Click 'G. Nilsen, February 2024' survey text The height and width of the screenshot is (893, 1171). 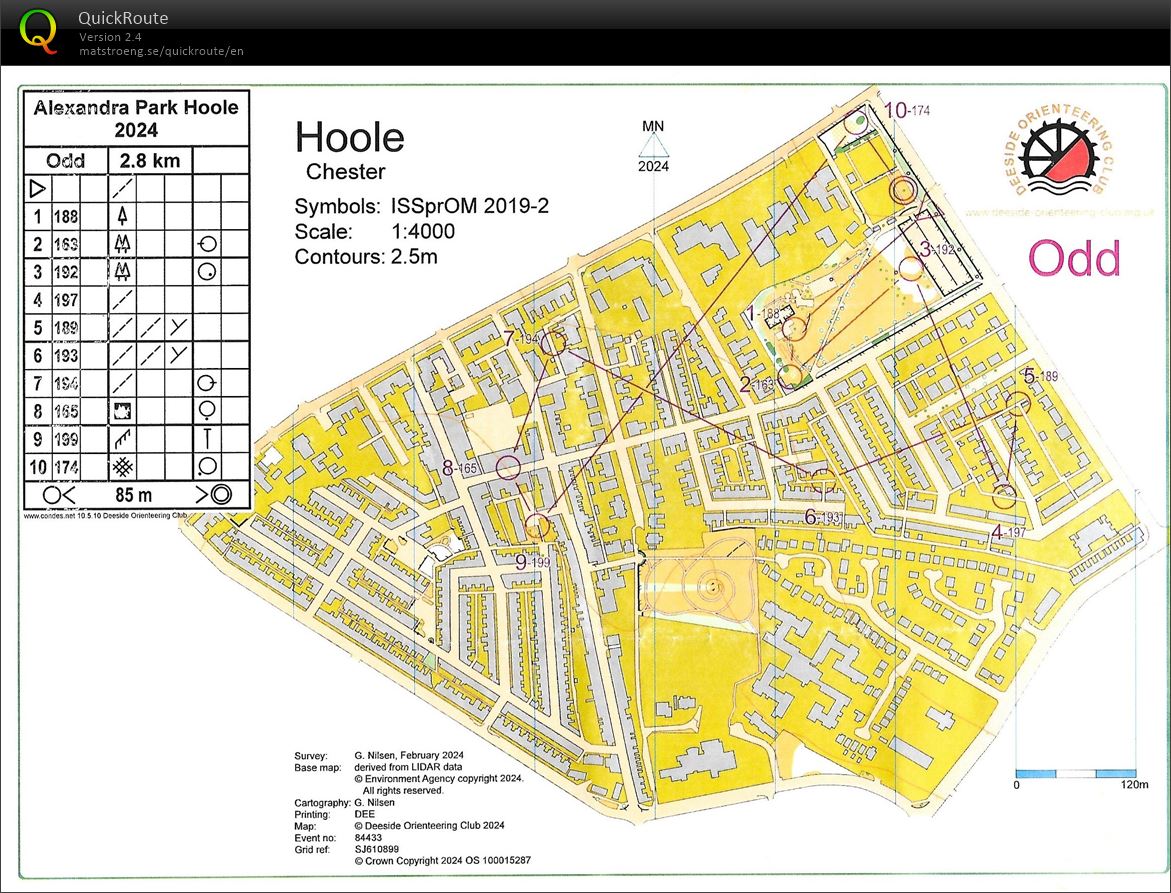click(x=409, y=756)
